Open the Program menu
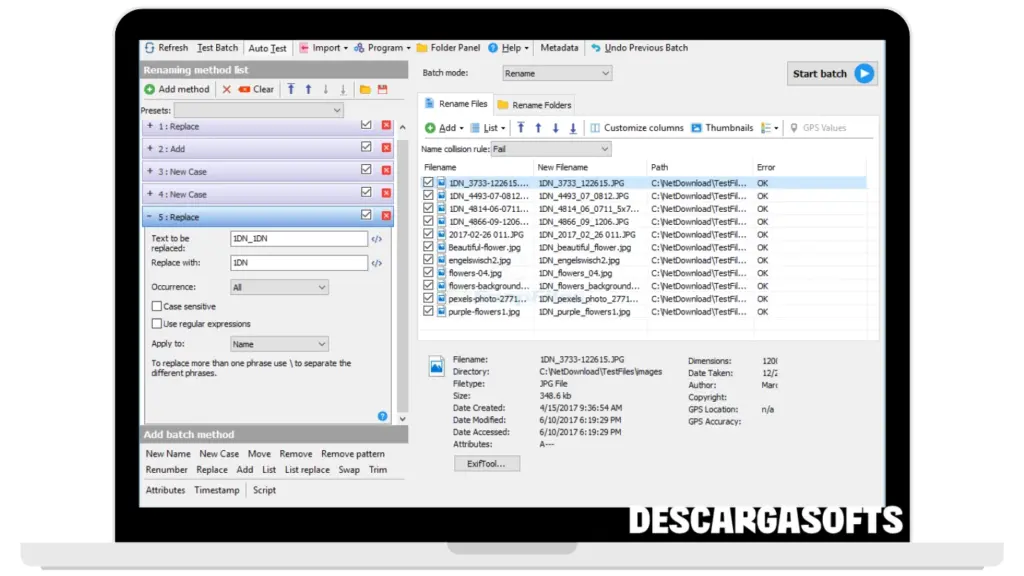Viewport: 1024px width, 576px height. pyautogui.click(x=384, y=48)
